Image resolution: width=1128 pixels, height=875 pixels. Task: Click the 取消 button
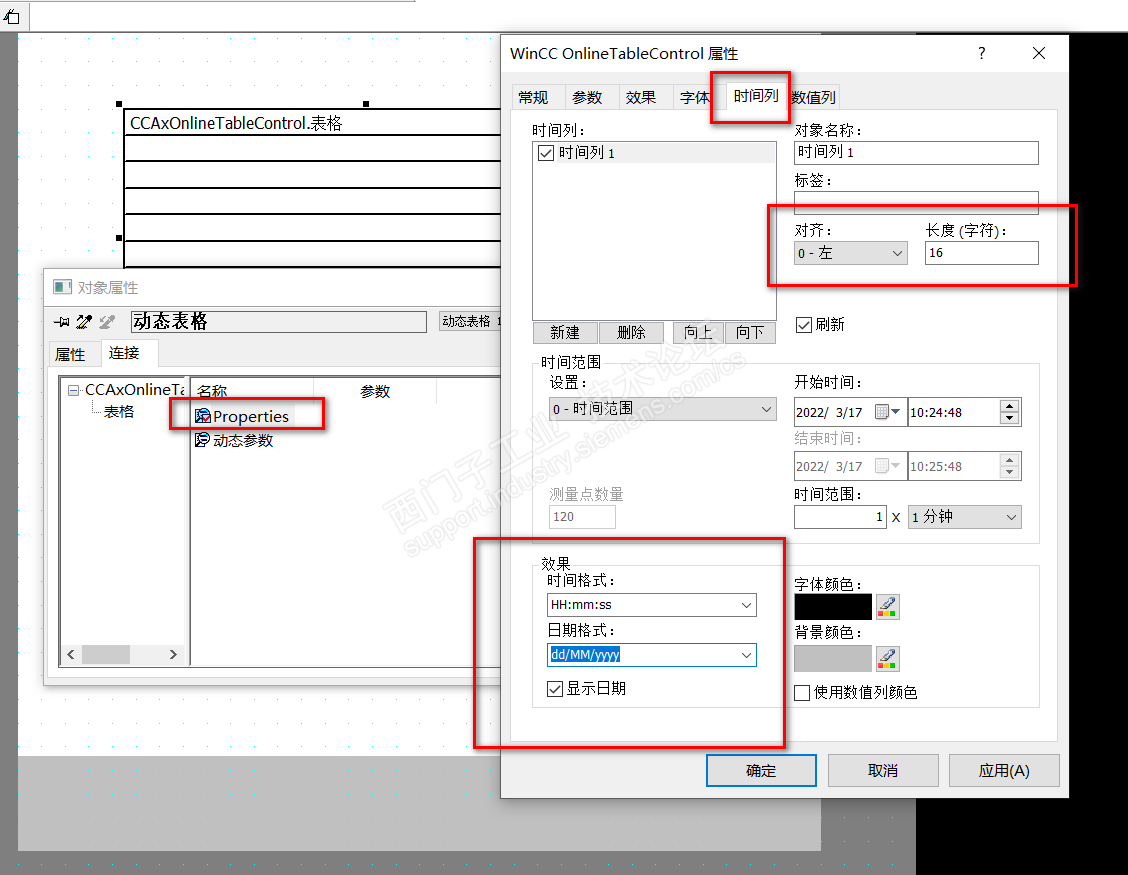point(883,771)
